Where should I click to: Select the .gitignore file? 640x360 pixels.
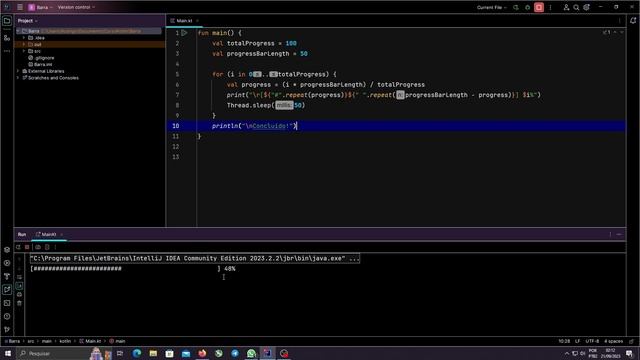(x=41, y=58)
